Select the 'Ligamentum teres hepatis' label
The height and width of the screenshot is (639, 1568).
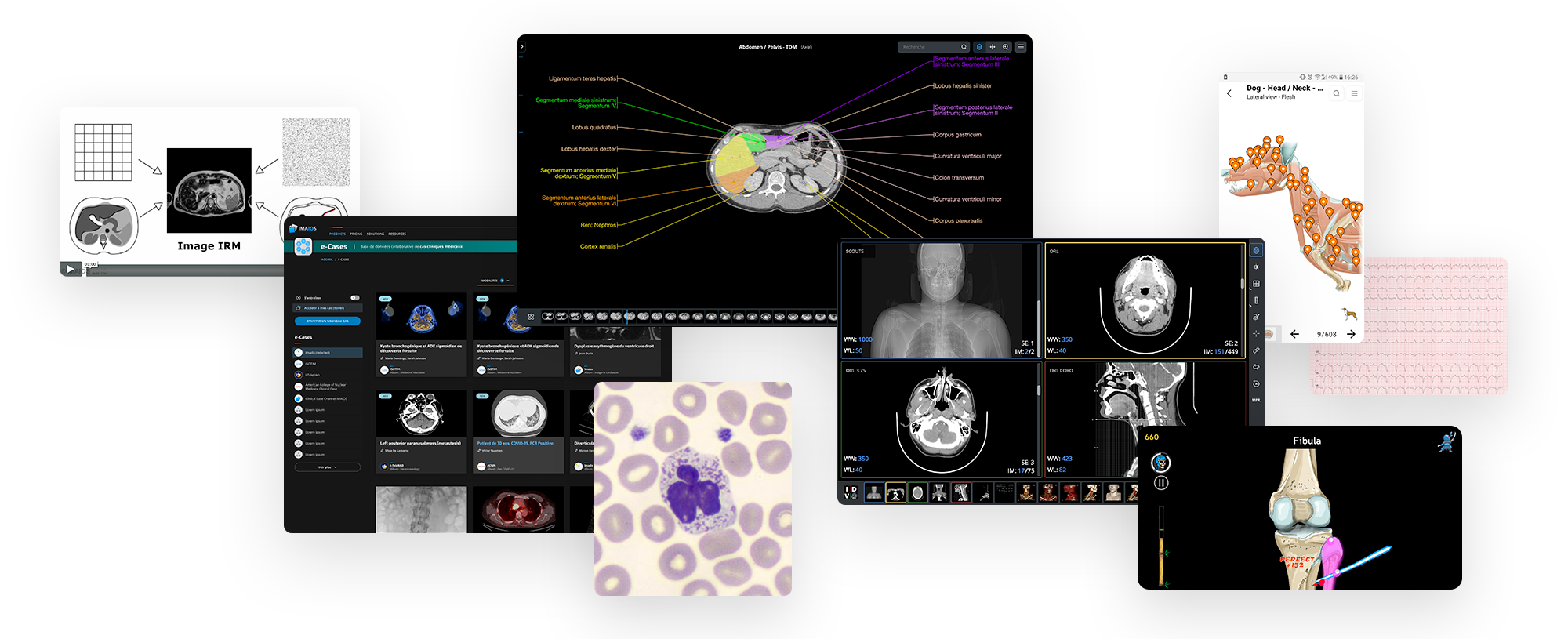[x=583, y=78]
